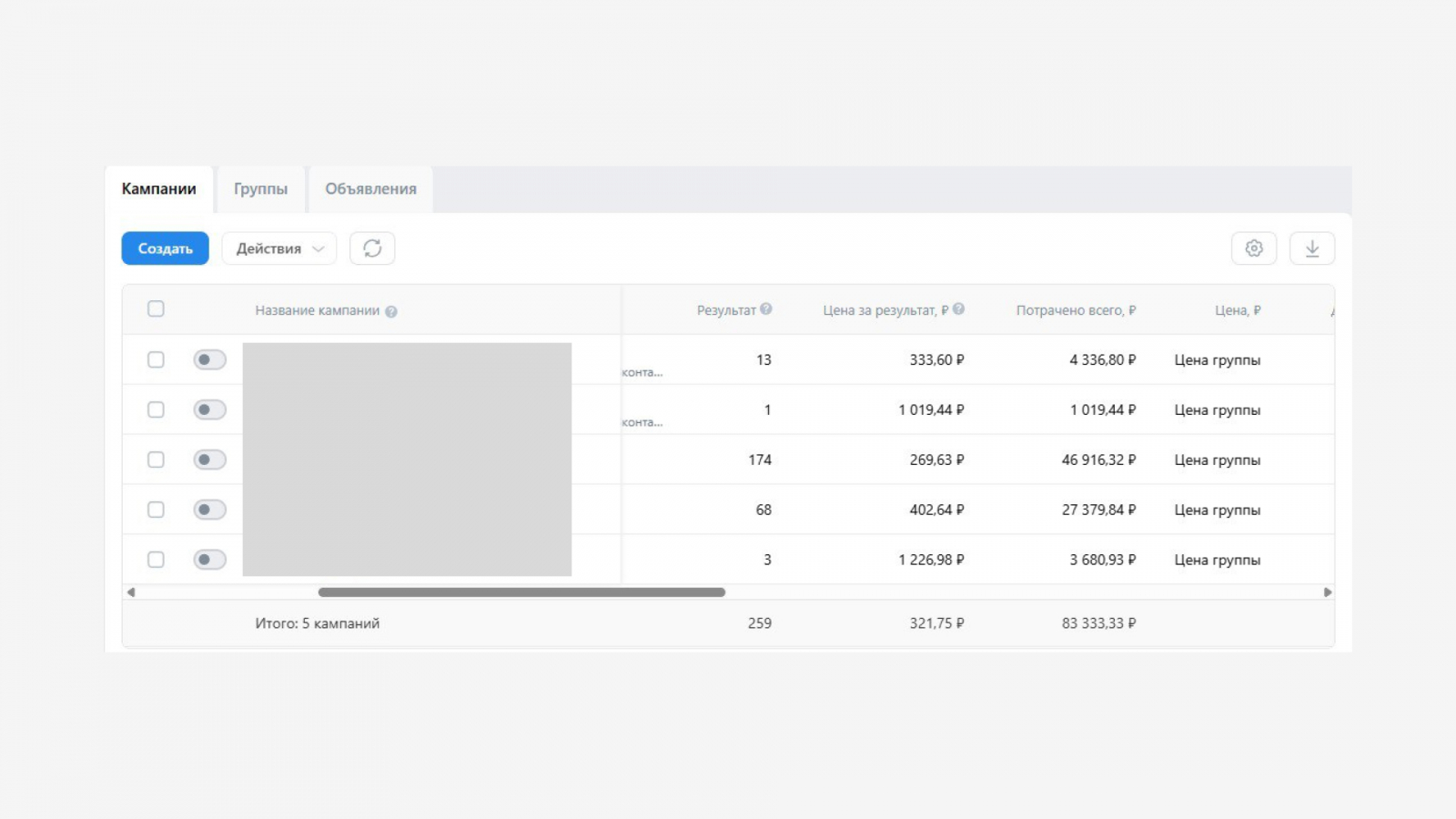Click help icon next to Название кампании
Viewport: 1456px width, 819px height.
[391, 311]
